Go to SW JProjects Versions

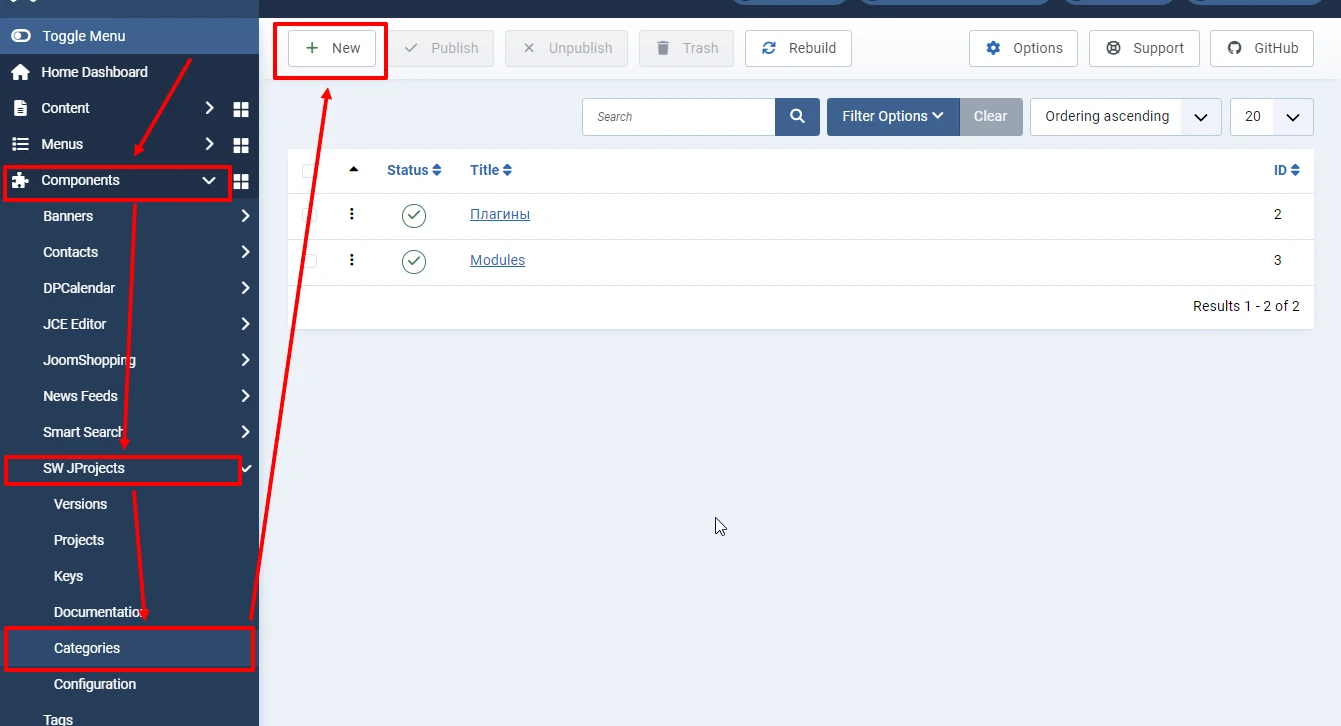80,504
